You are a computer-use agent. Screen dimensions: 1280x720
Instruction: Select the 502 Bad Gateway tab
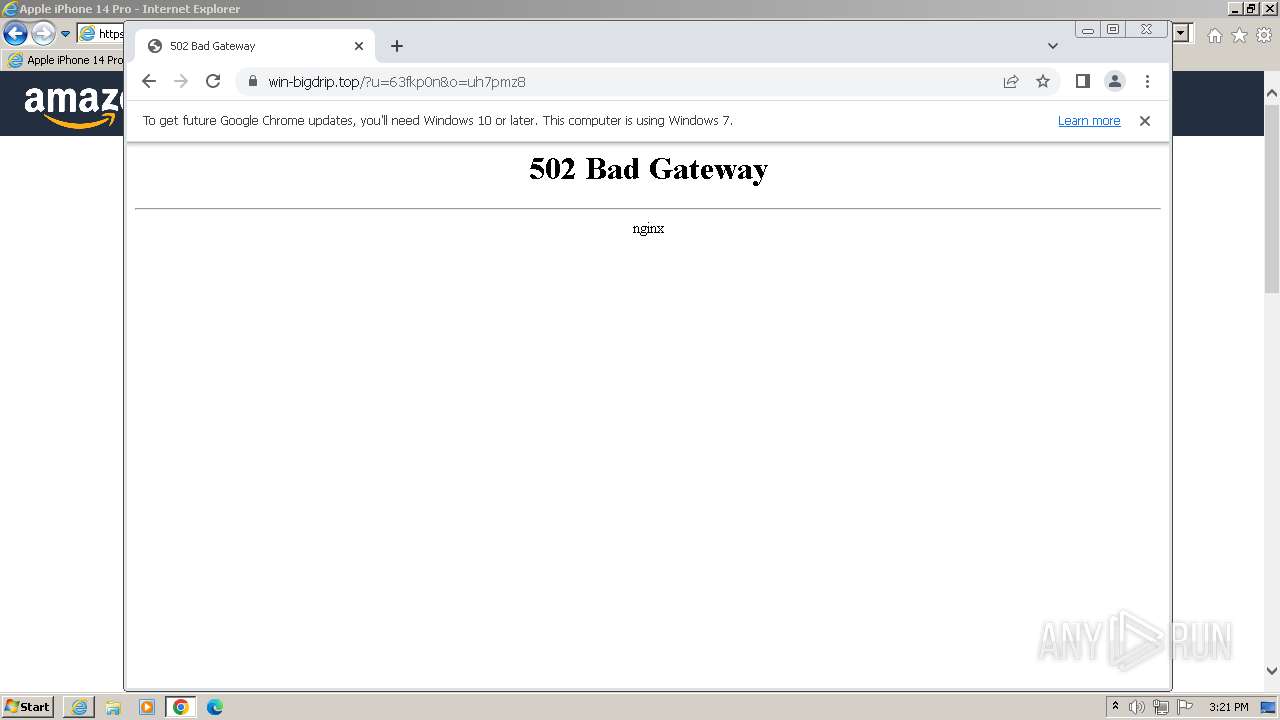pyautogui.click(x=255, y=46)
